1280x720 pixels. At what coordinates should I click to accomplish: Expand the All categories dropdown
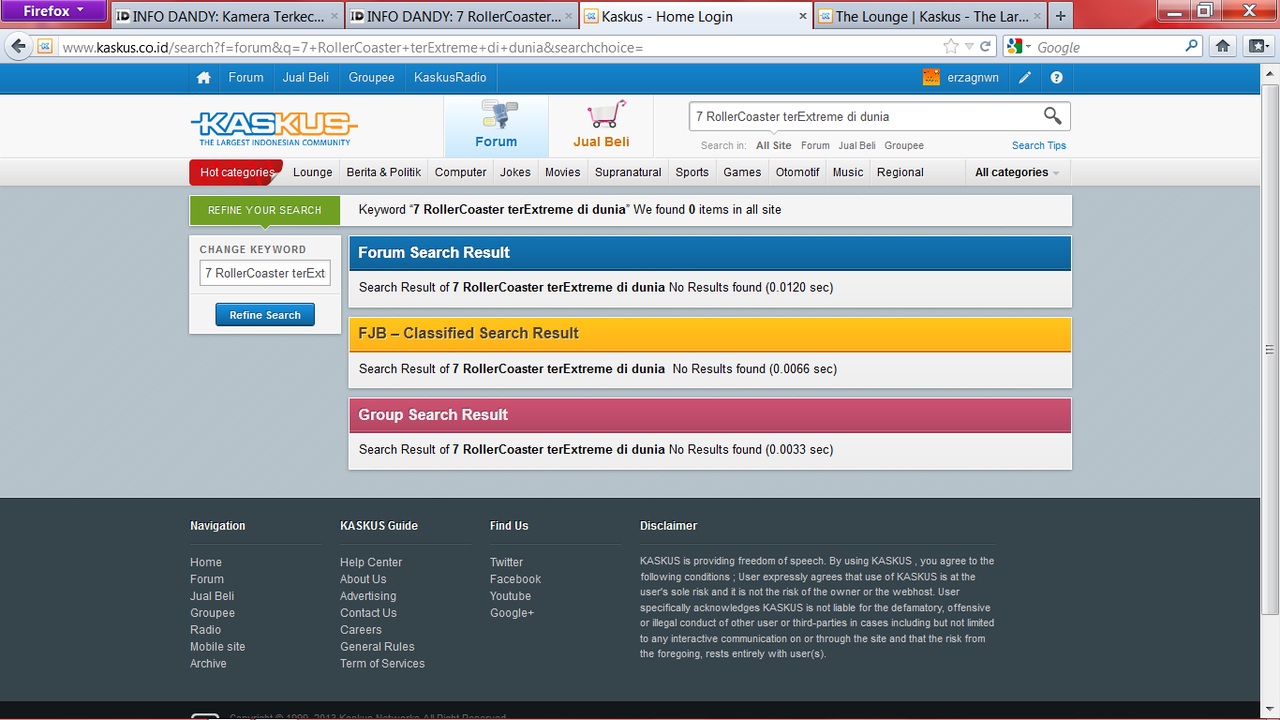(x=1017, y=172)
